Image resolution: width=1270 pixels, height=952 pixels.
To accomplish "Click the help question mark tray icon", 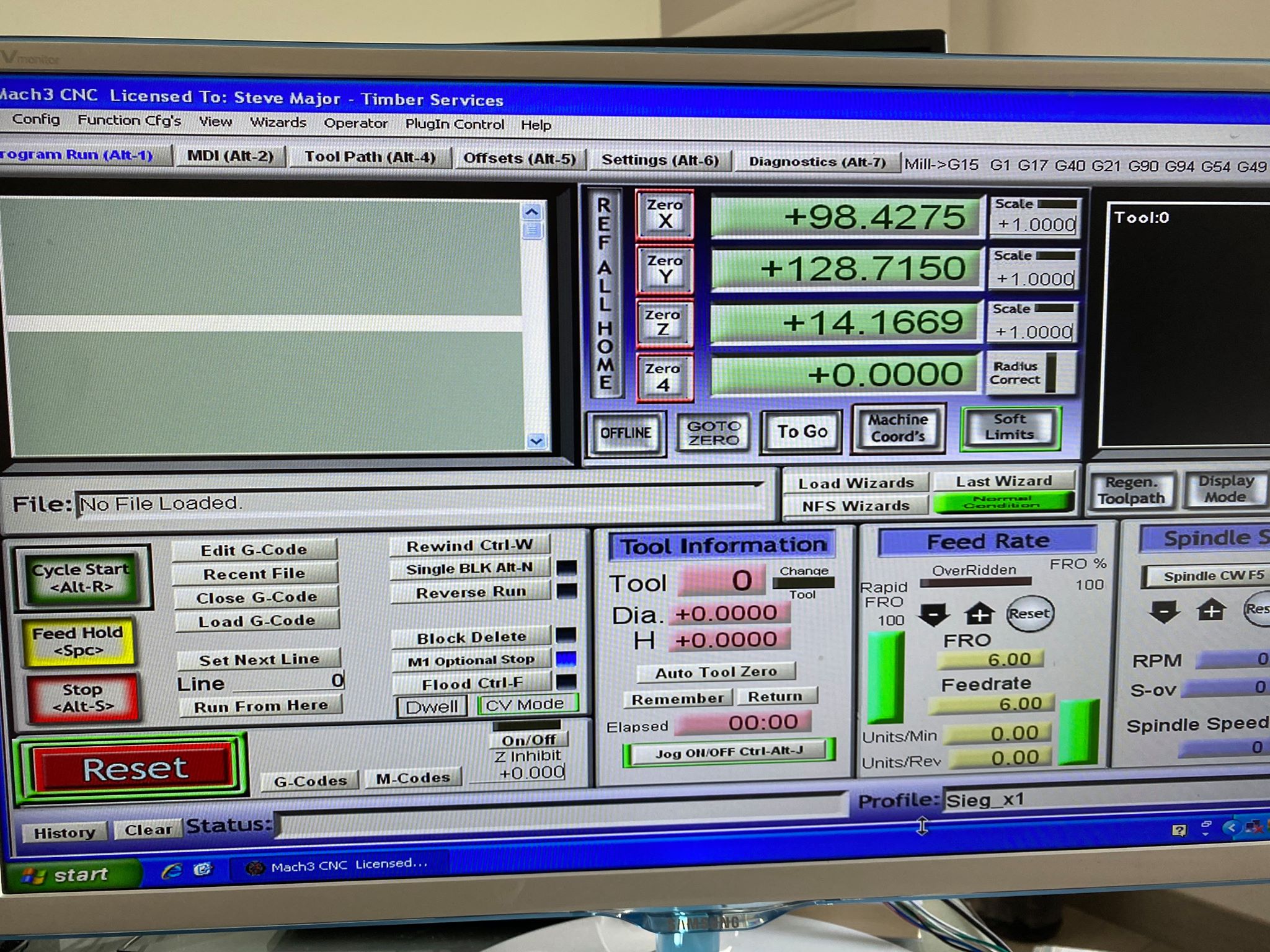I will click(1179, 830).
